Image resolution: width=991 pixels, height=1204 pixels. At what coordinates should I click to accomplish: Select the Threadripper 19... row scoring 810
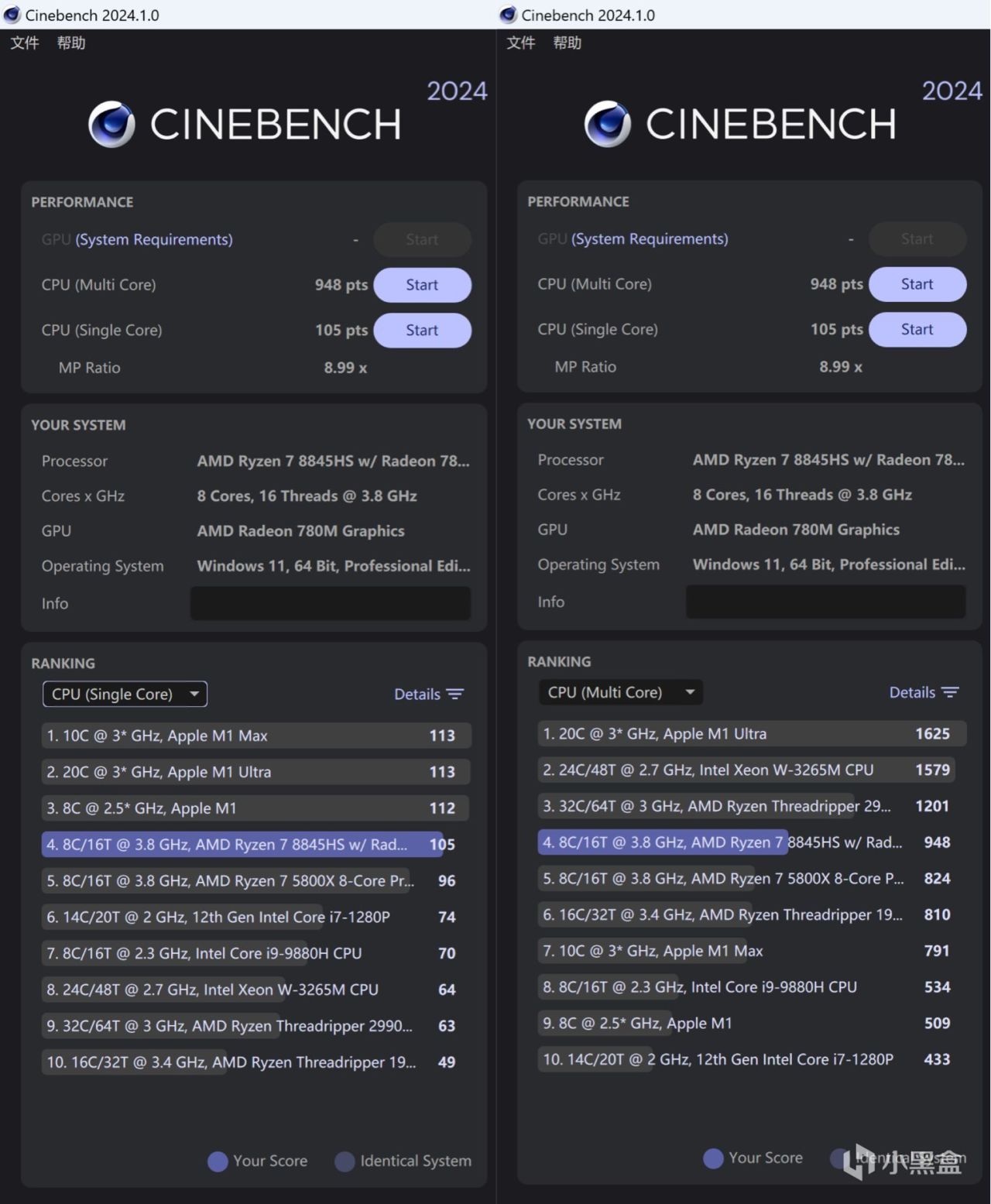pos(752,915)
